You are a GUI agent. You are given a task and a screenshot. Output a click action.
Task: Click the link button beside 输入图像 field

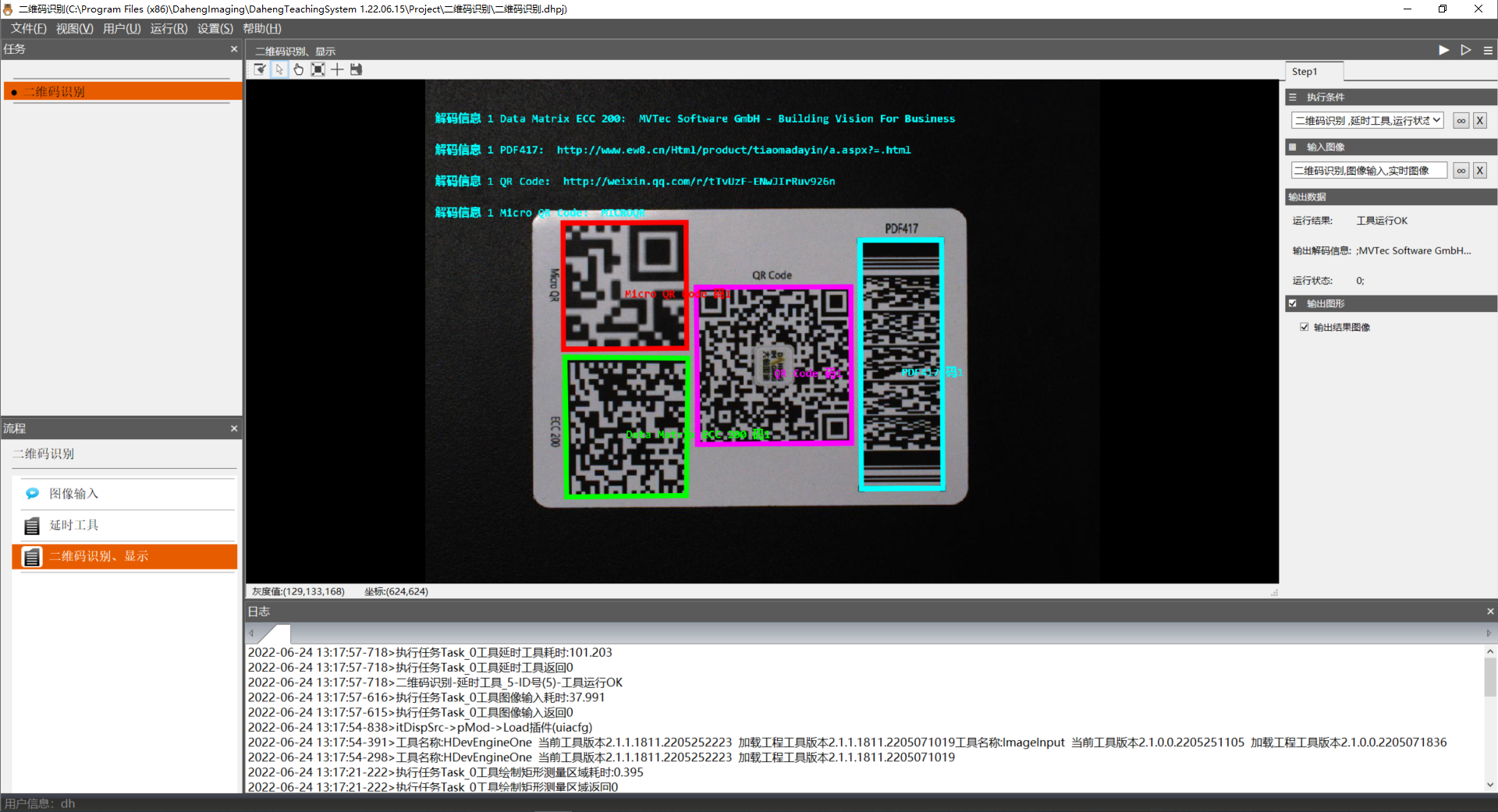[x=1461, y=170]
